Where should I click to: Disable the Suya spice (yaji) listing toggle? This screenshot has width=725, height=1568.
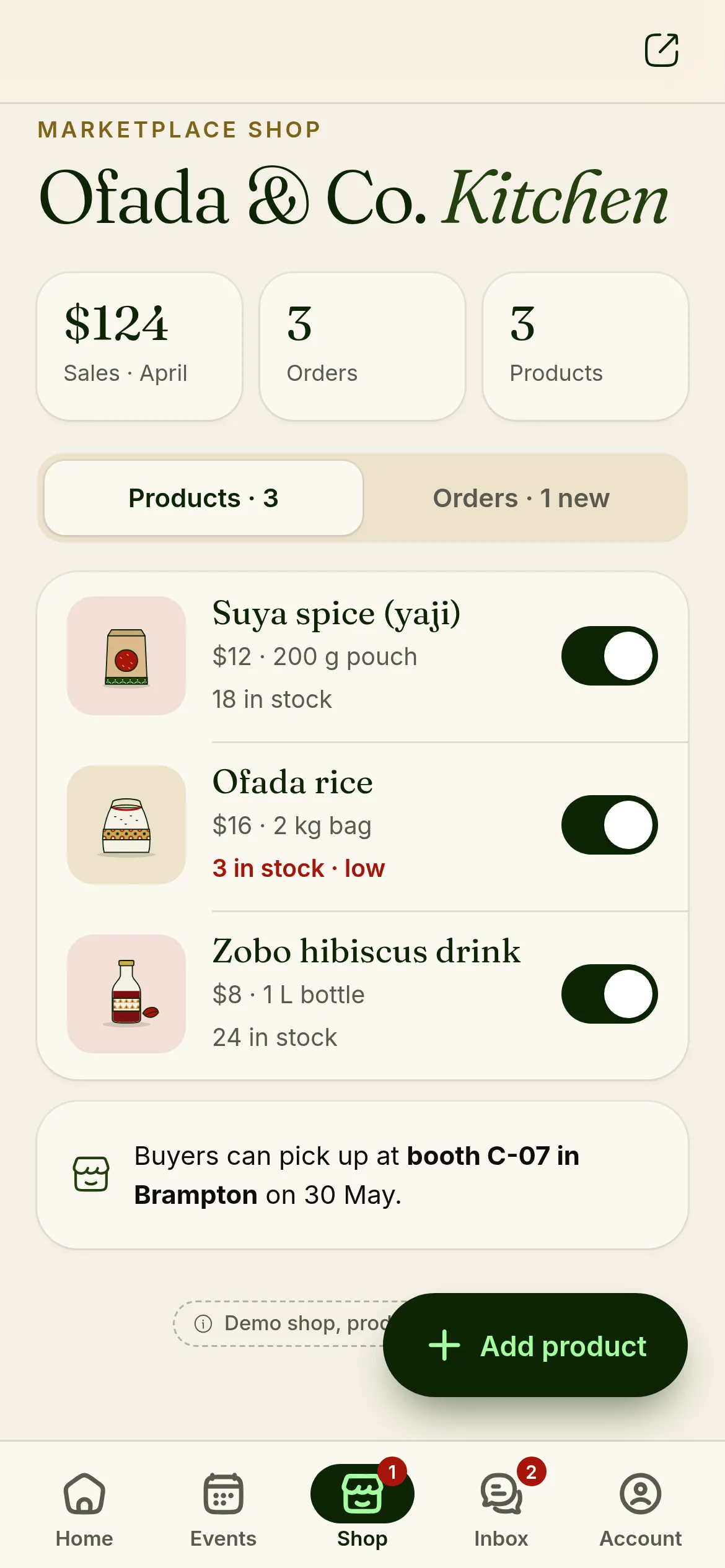tap(610, 656)
